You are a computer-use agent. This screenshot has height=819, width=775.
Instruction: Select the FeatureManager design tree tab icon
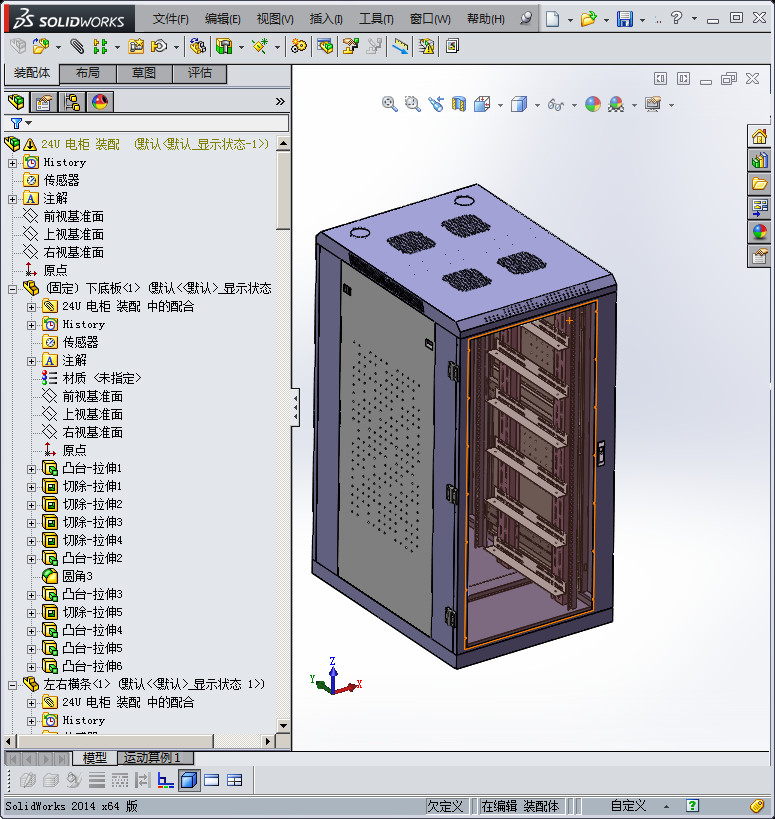16,102
